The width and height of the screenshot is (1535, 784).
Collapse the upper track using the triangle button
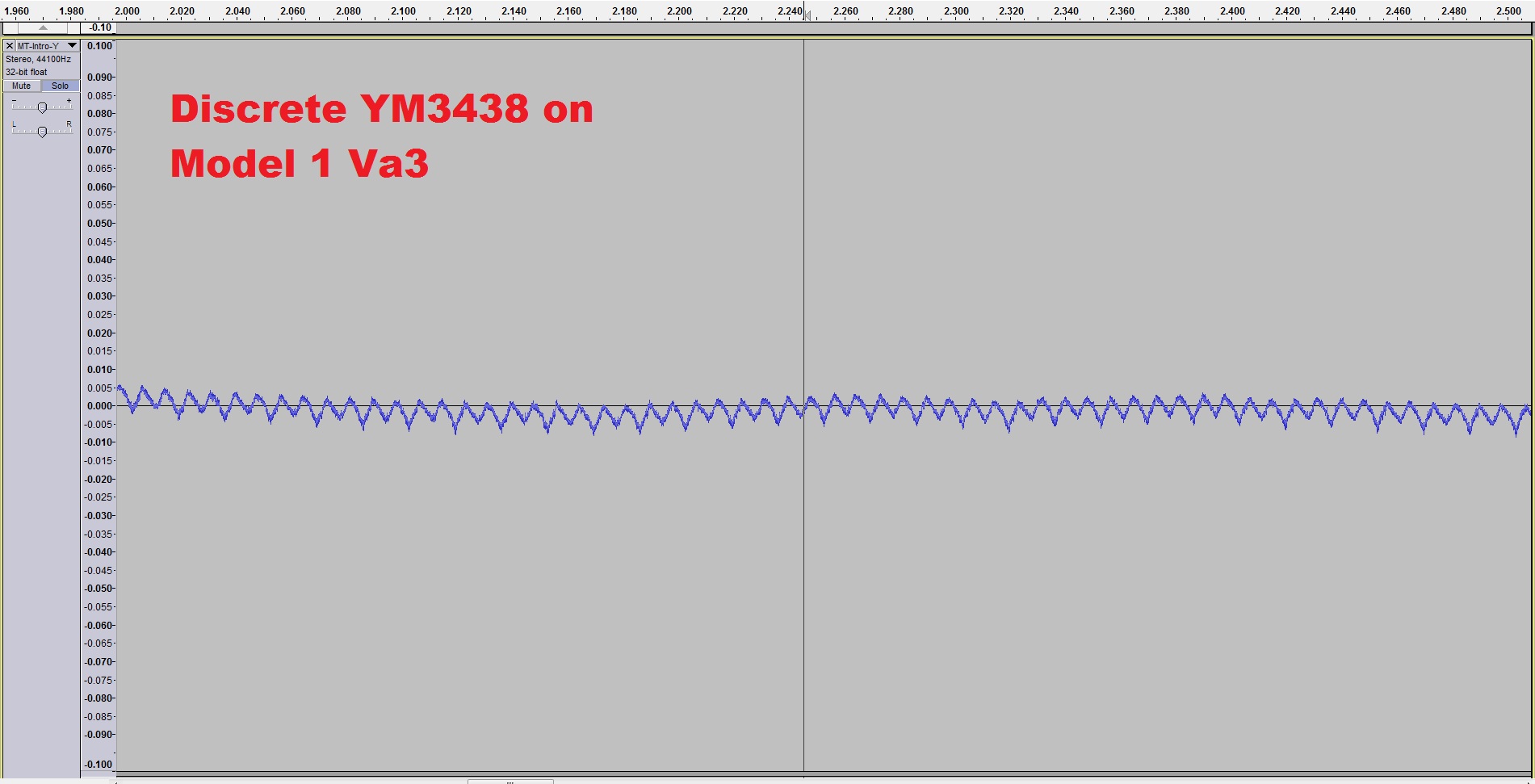43,27
